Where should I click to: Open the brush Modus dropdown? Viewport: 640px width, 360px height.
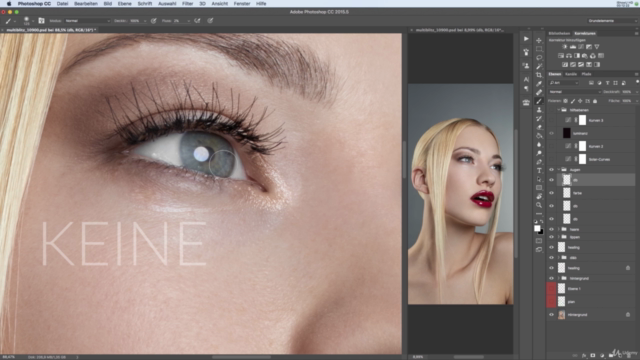(x=87, y=21)
